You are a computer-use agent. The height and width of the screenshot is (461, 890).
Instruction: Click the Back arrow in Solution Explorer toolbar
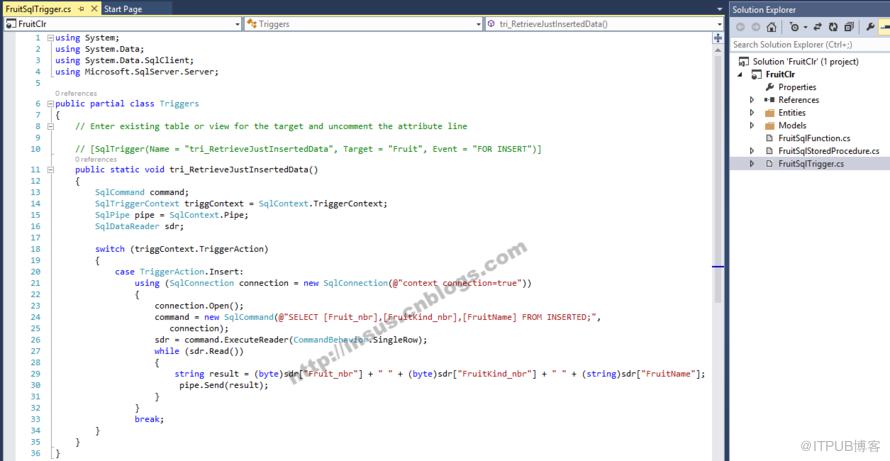(740, 27)
